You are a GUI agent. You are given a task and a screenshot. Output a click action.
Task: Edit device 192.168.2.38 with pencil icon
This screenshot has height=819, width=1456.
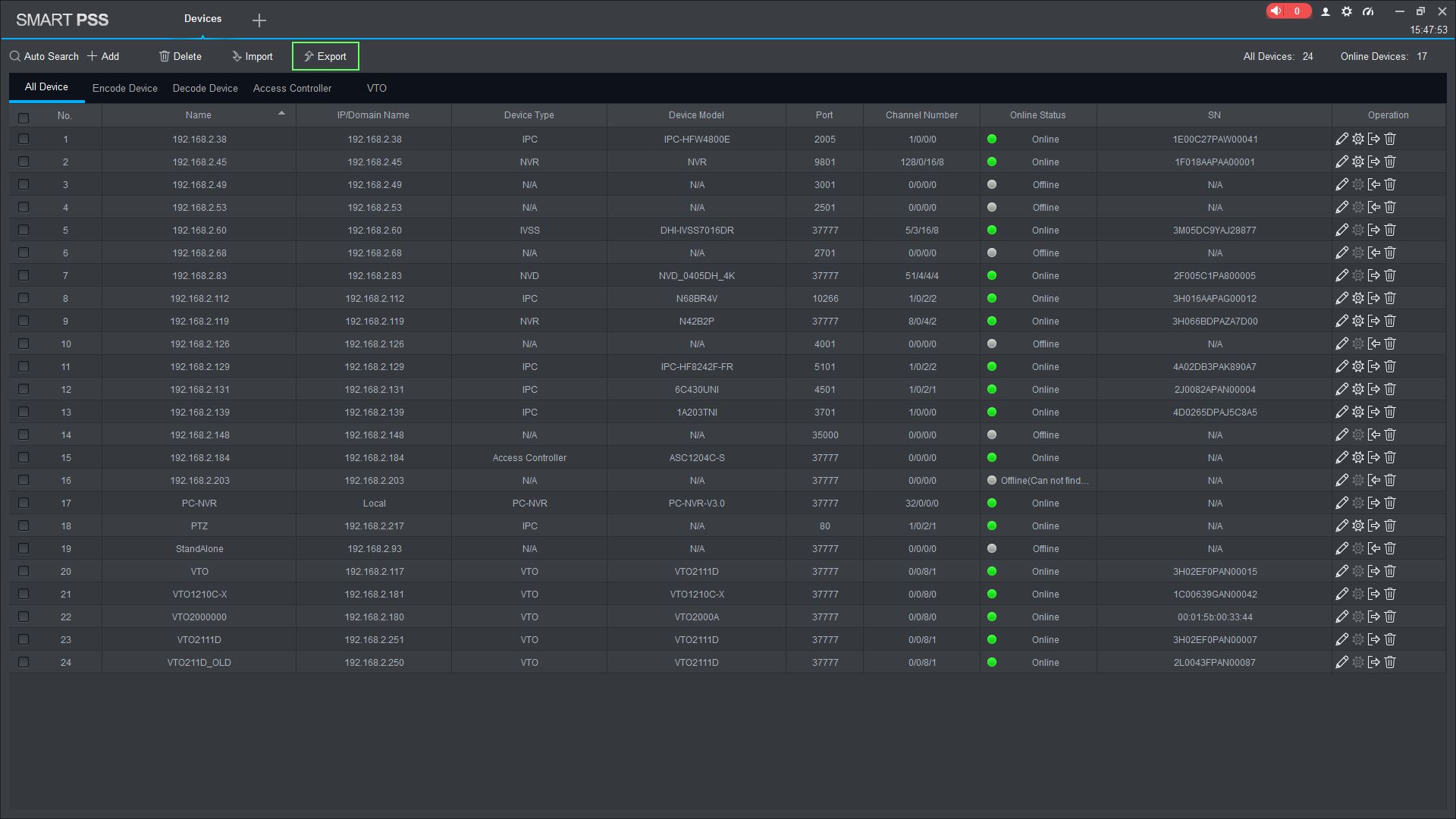click(x=1341, y=139)
